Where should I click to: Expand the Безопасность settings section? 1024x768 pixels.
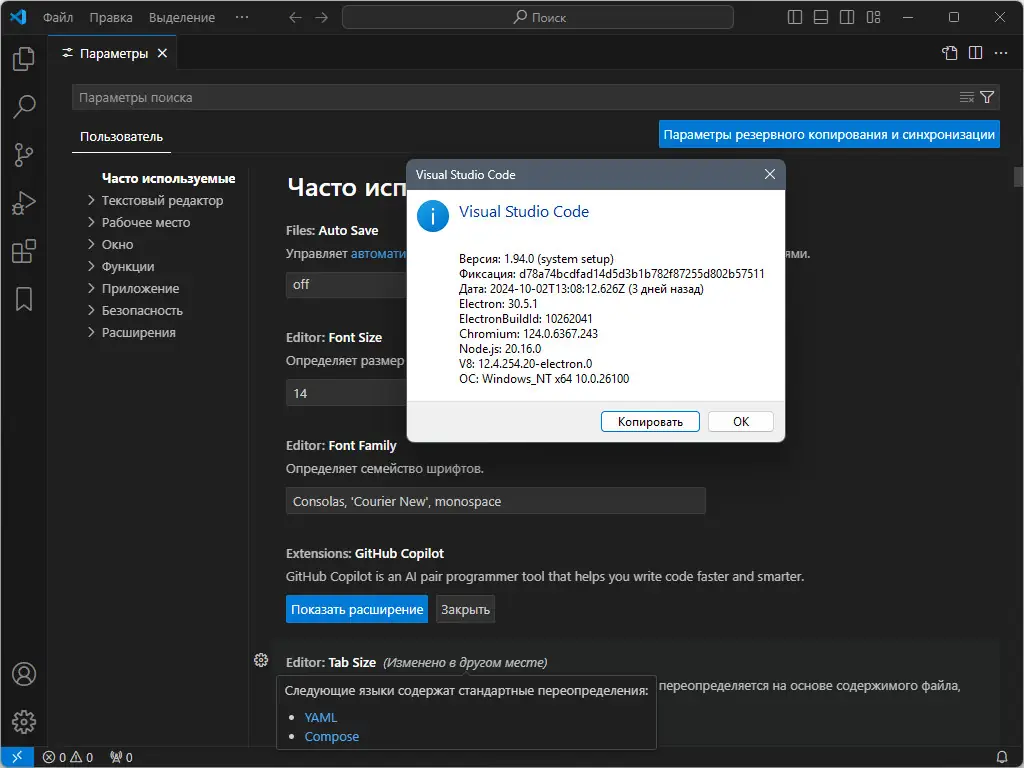coord(143,310)
